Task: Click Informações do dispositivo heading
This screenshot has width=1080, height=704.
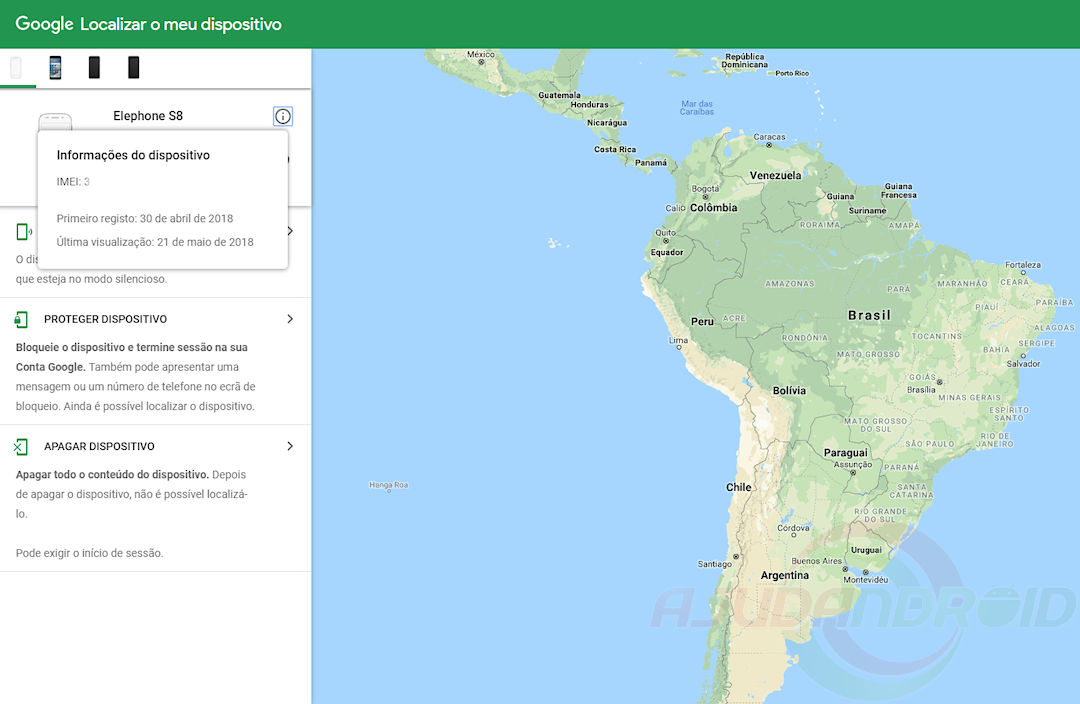Action: click(x=133, y=155)
